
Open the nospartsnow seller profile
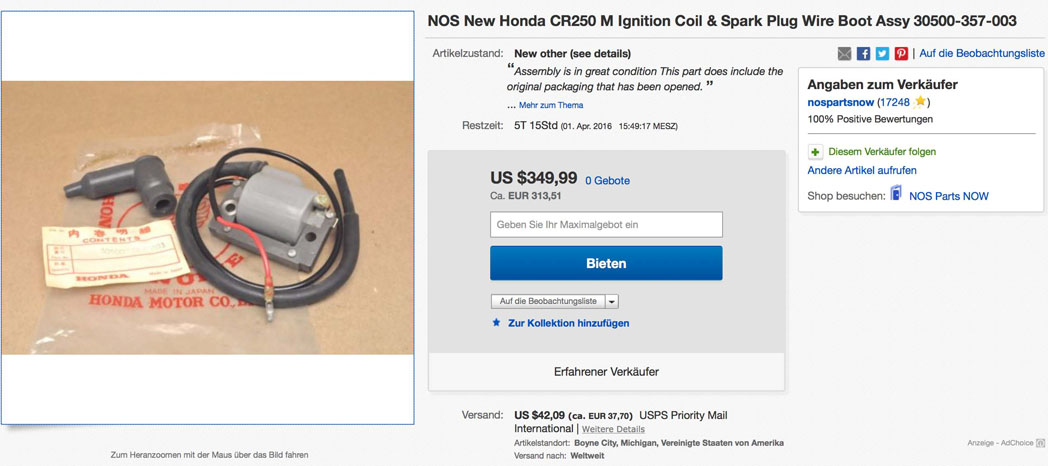click(x=840, y=102)
